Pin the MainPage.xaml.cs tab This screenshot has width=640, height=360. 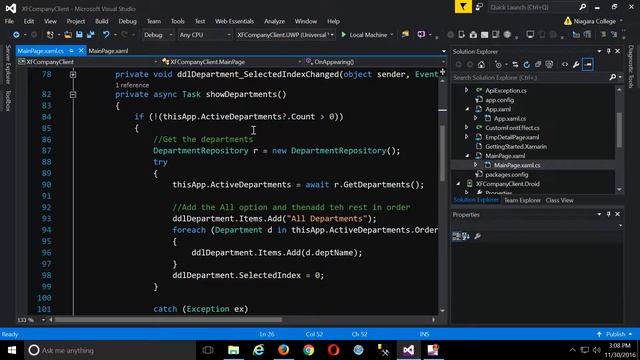point(71,51)
